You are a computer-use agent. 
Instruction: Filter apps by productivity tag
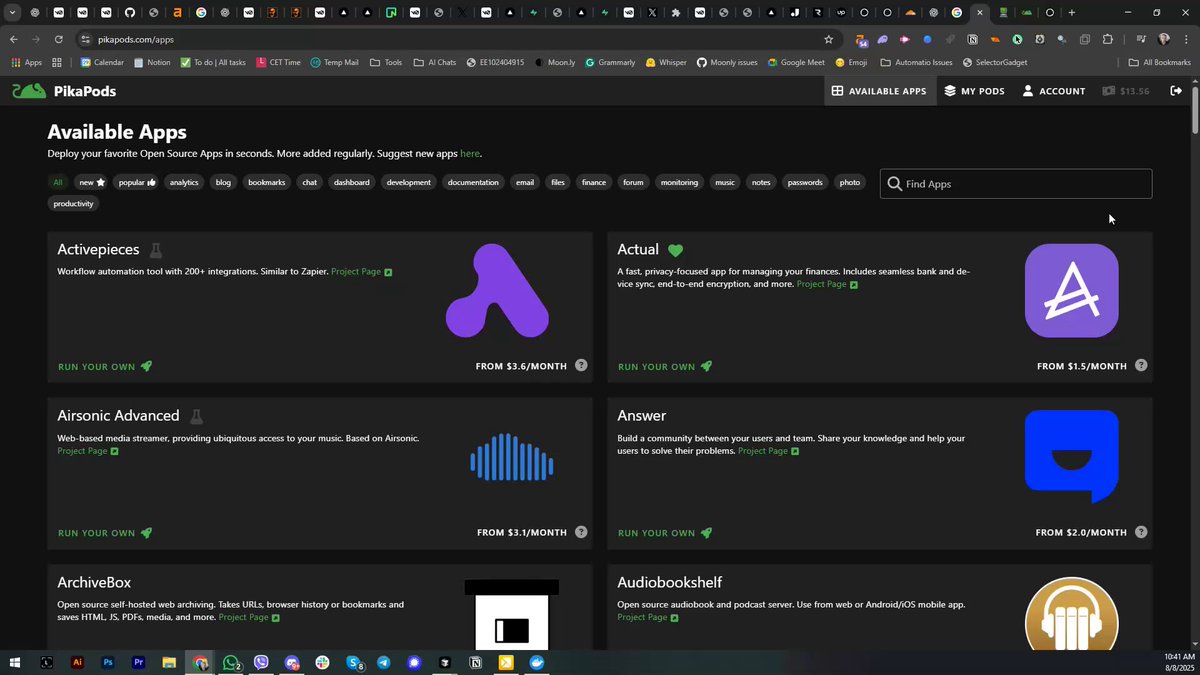click(73, 203)
